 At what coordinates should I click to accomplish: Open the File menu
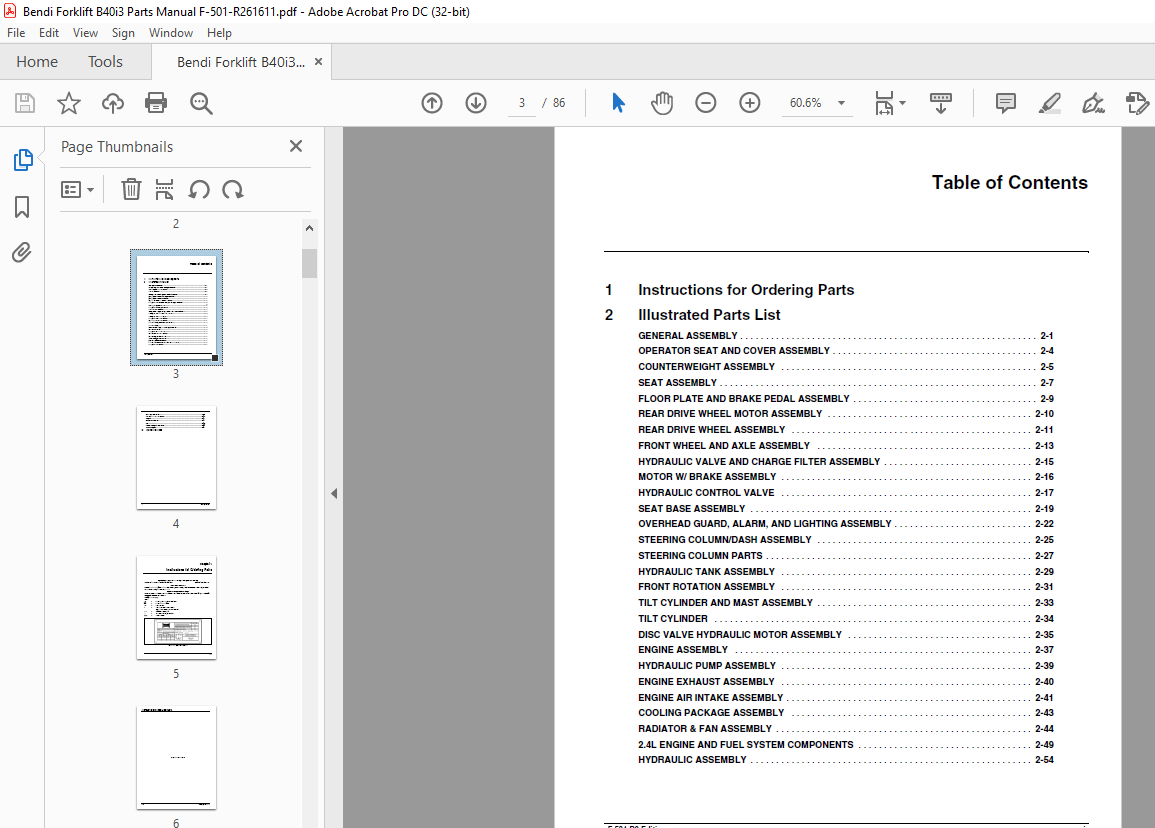point(16,32)
